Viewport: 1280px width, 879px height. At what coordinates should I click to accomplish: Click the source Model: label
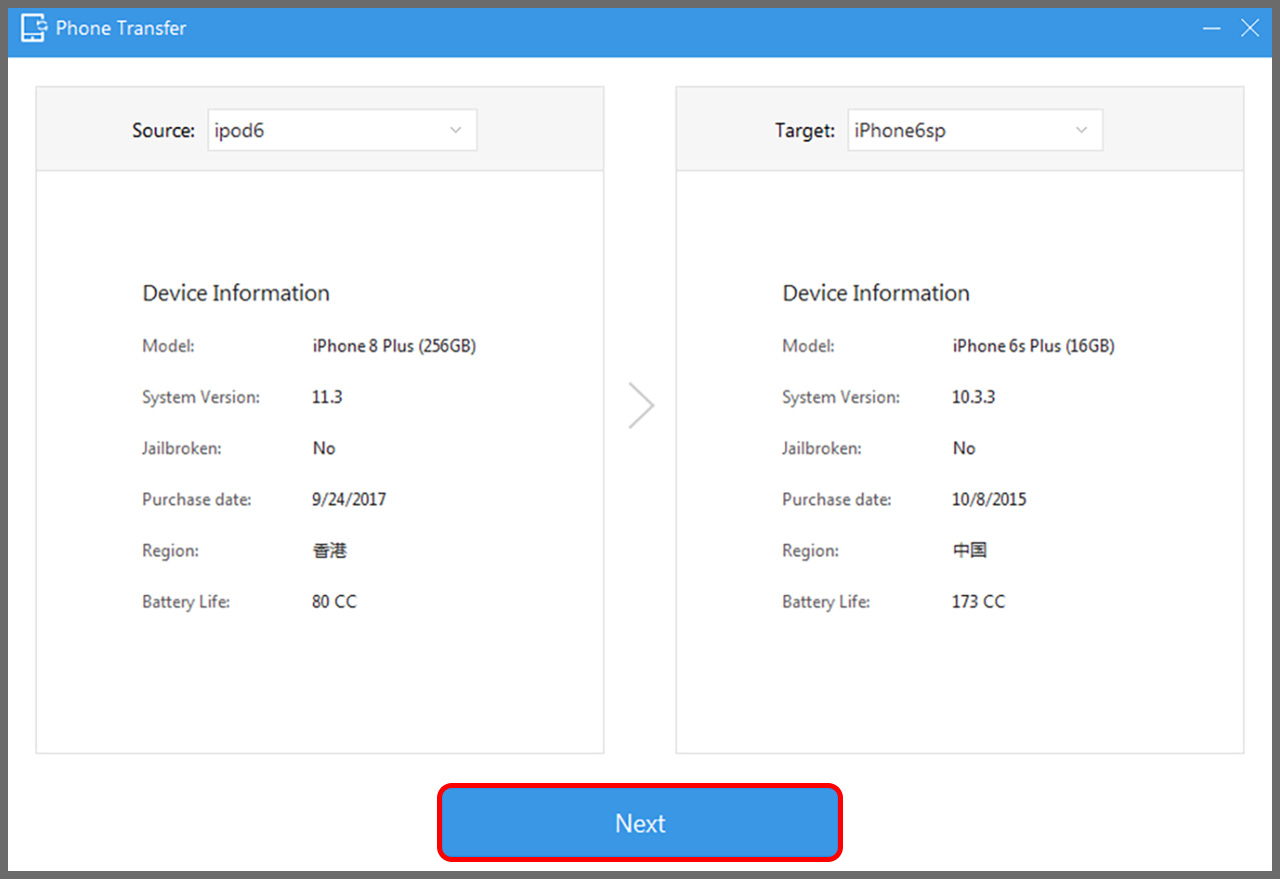pyautogui.click(x=168, y=346)
